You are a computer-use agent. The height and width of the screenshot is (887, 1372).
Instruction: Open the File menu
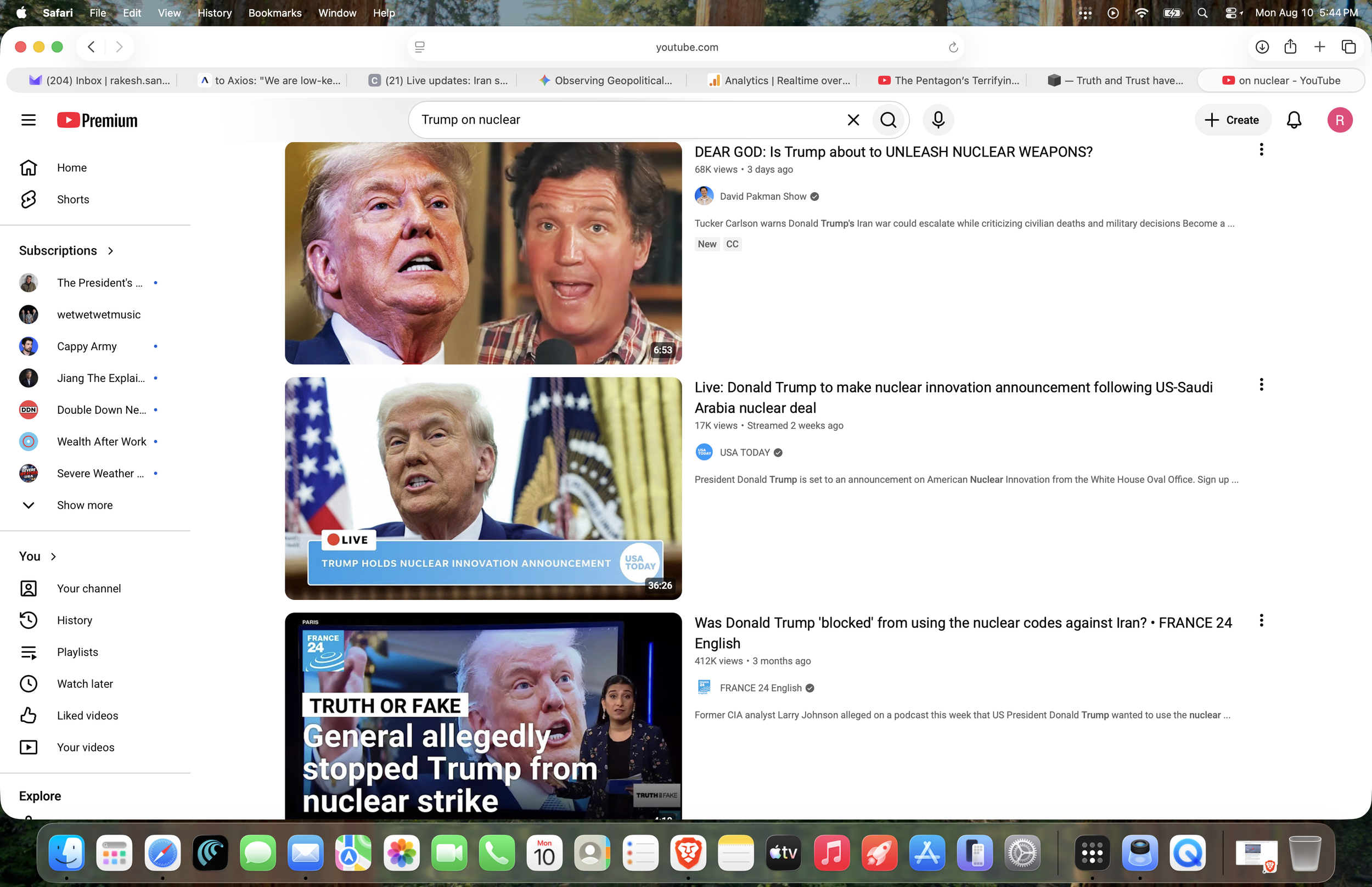tap(97, 13)
